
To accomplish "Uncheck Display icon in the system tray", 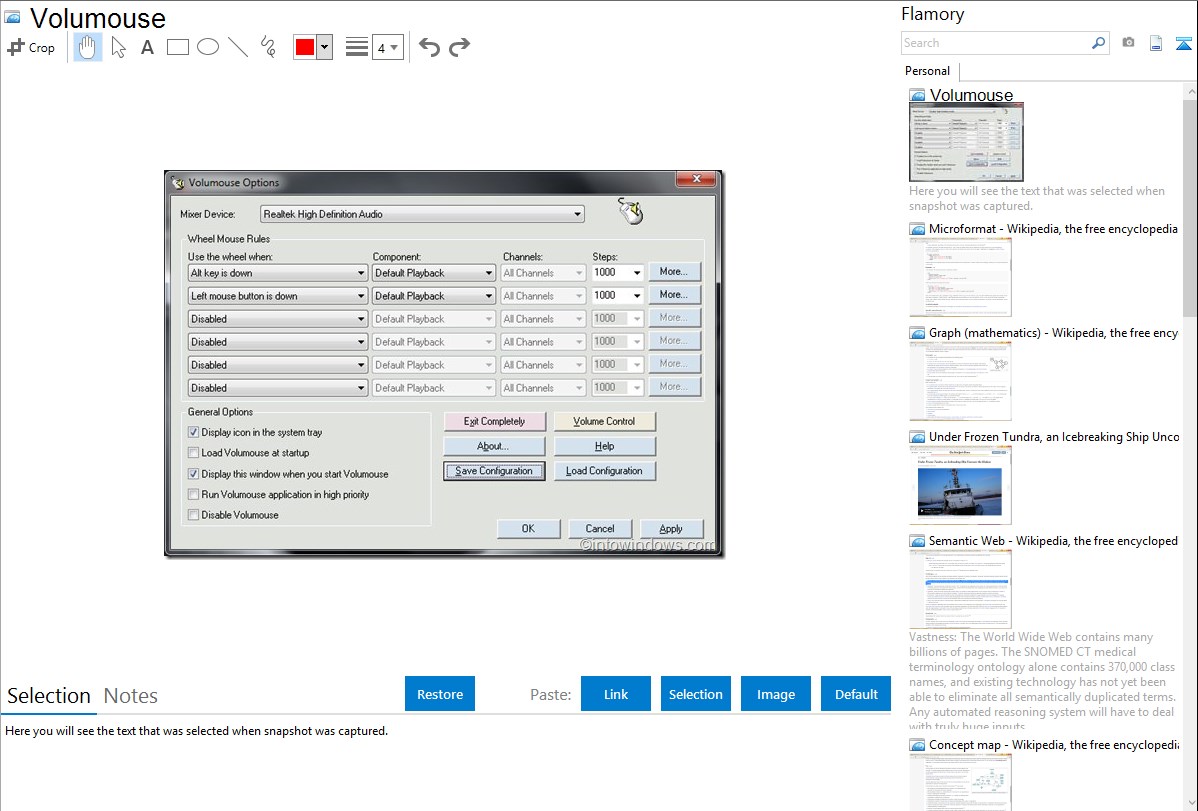I will (194, 433).
